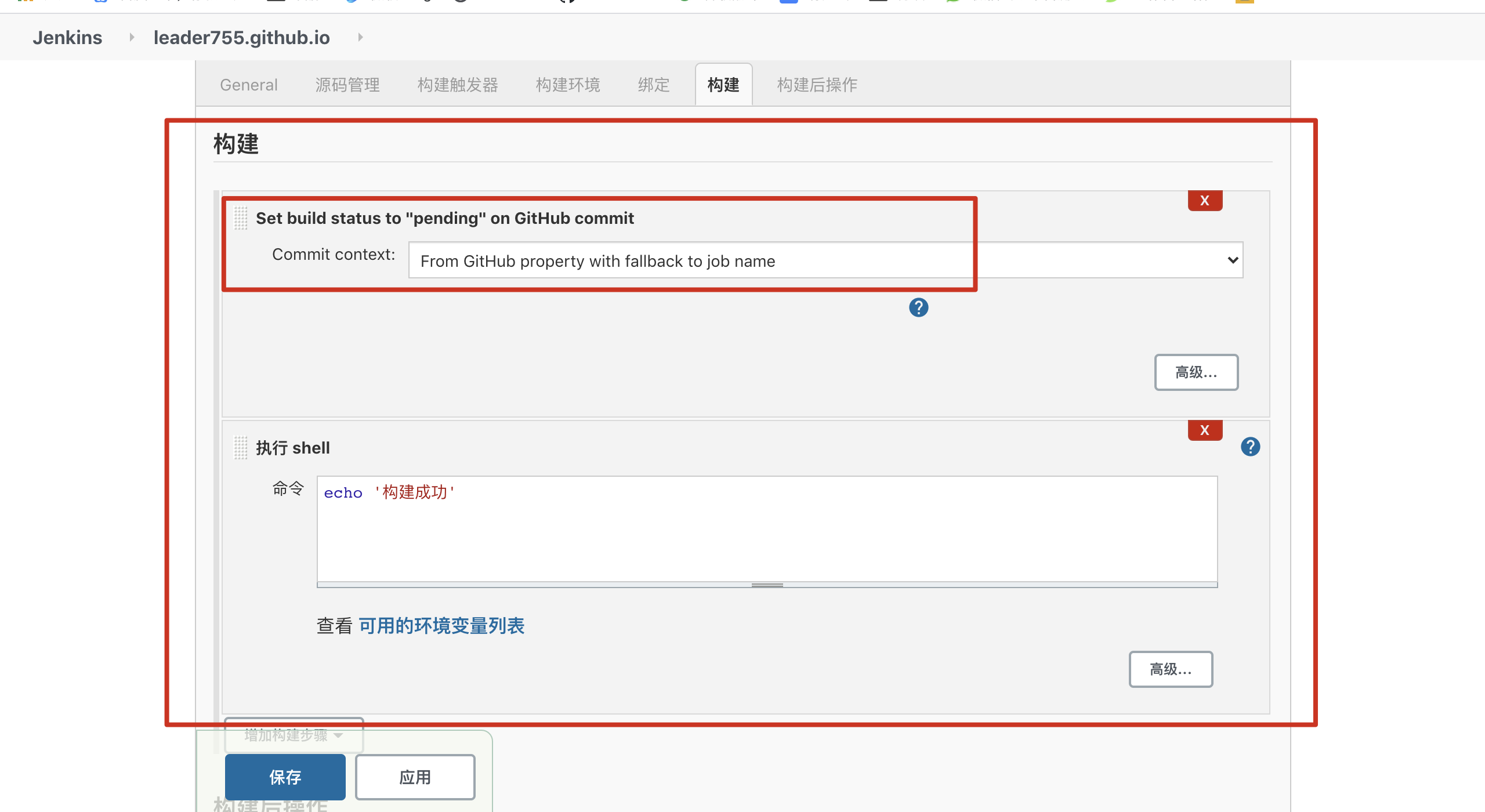Open the Commit context dropdown

(825, 260)
